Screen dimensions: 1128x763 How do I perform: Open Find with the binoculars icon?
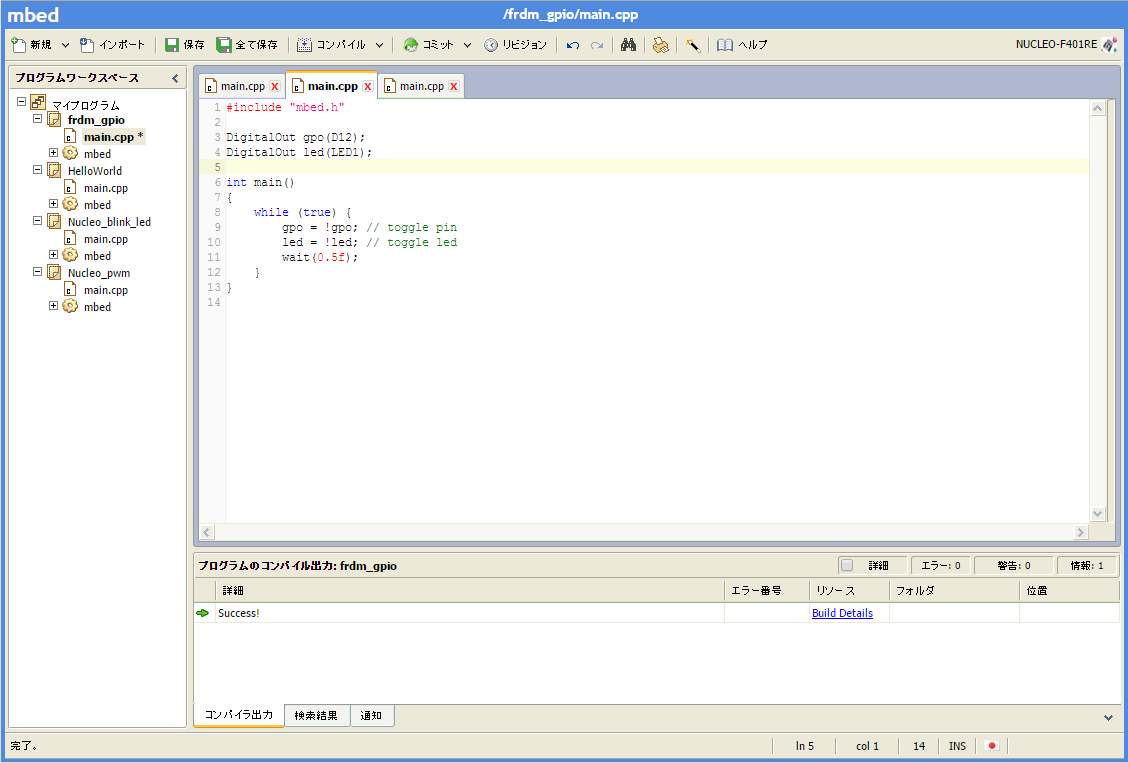[x=628, y=45]
